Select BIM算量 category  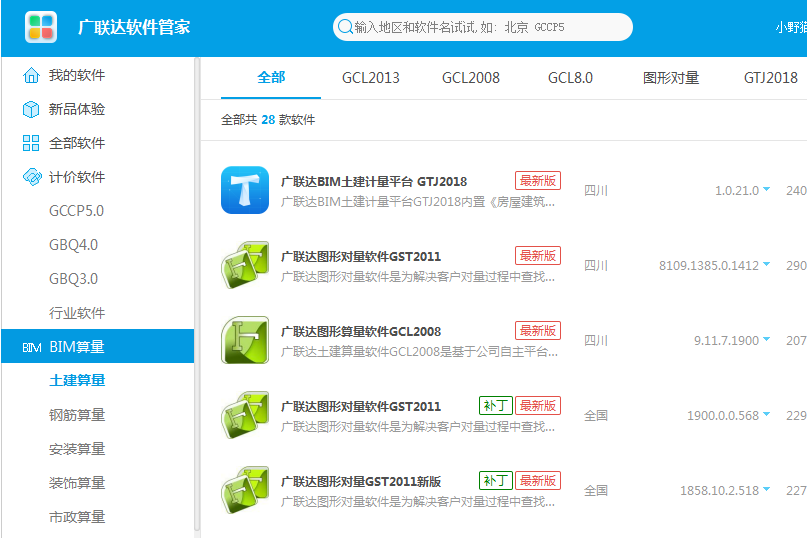click(x=98, y=346)
